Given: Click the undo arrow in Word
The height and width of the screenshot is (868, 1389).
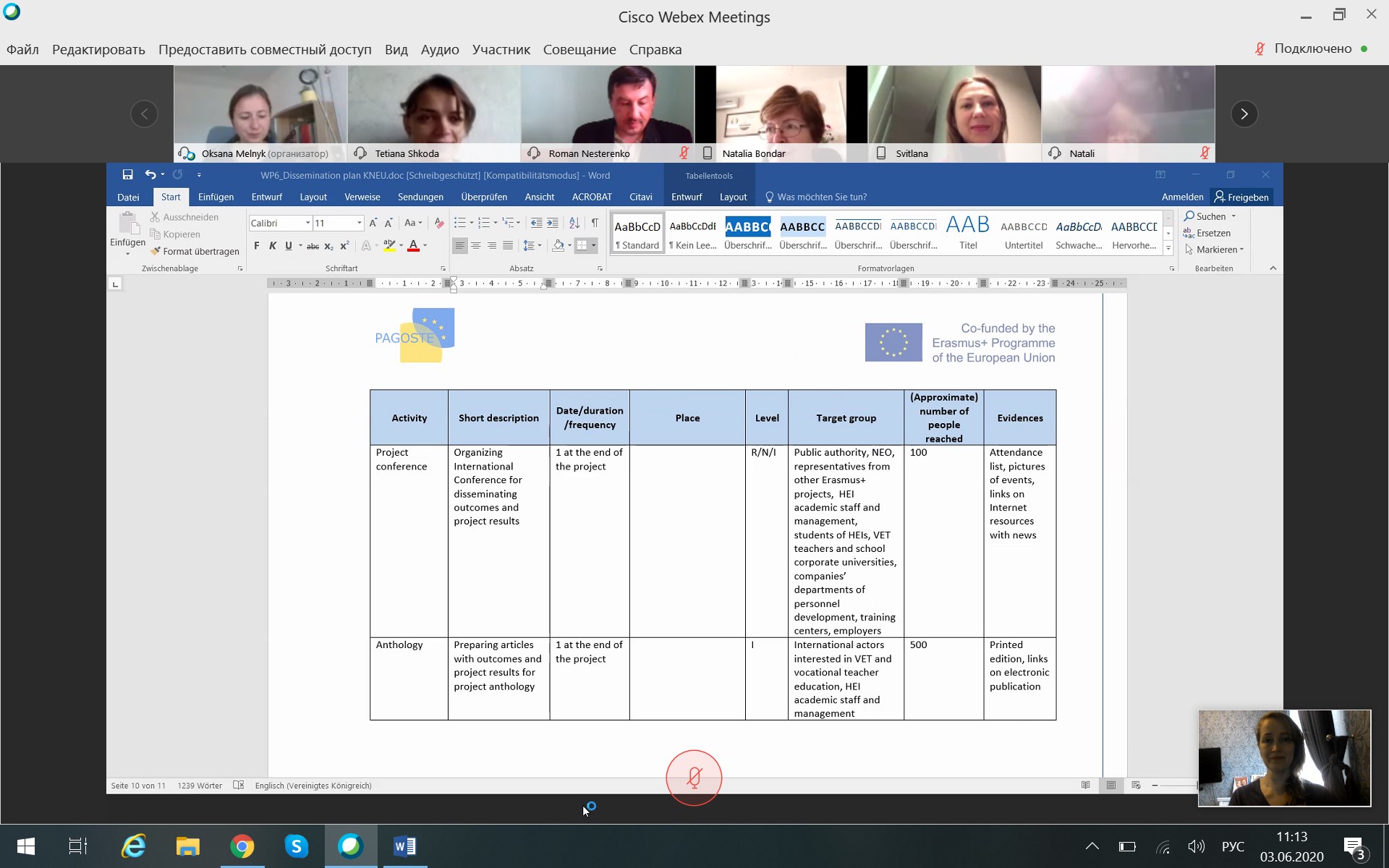Looking at the screenshot, I should point(150,174).
